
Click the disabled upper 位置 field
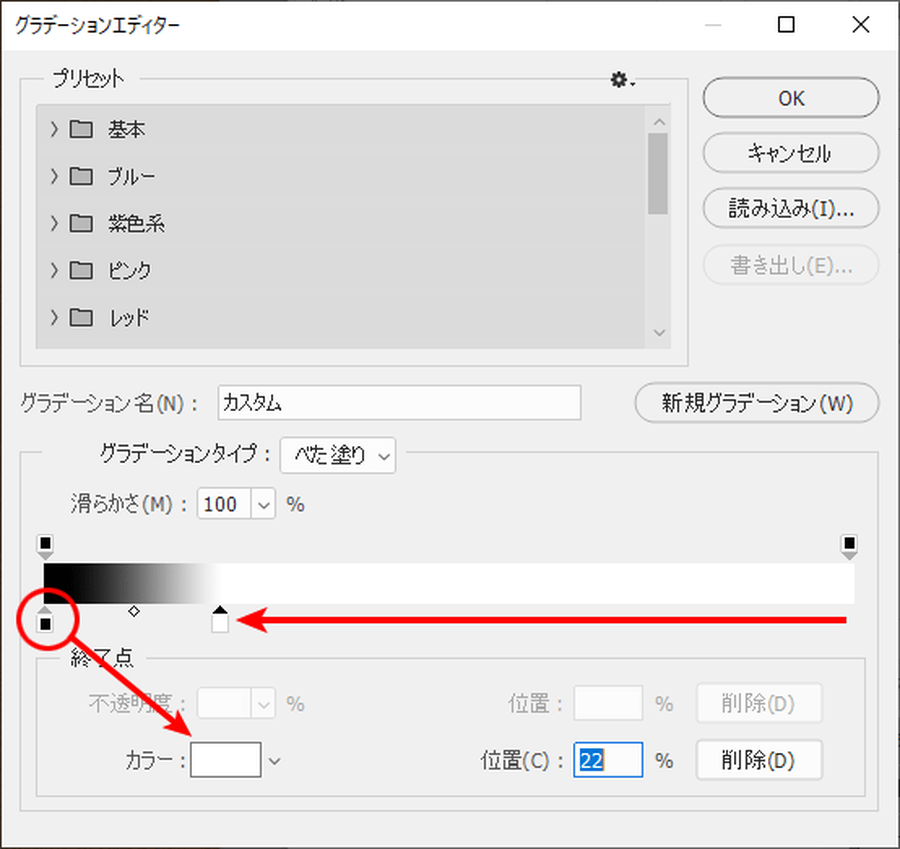pyautogui.click(x=608, y=703)
